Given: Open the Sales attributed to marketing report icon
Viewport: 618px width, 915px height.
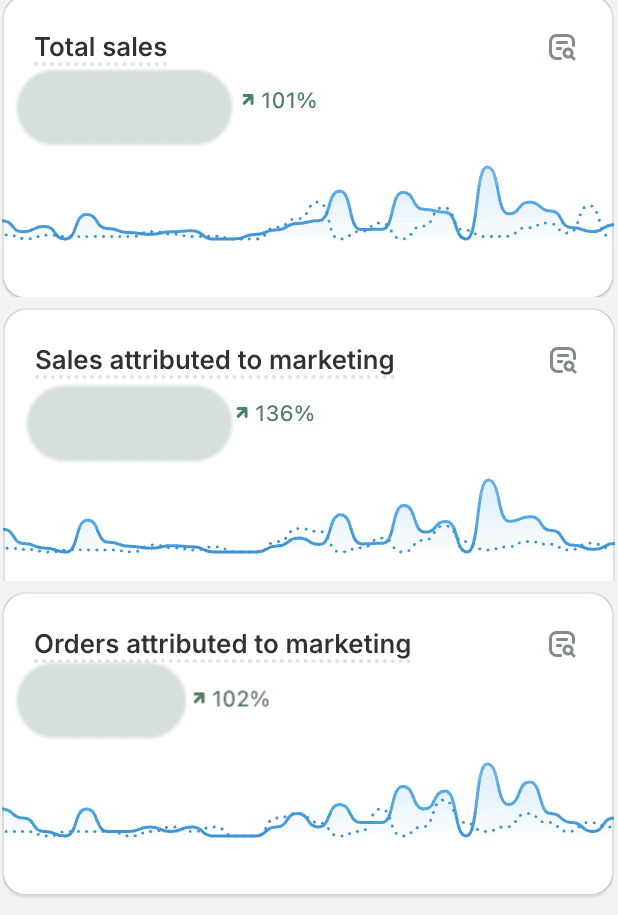Looking at the screenshot, I should tap(563, 360).
